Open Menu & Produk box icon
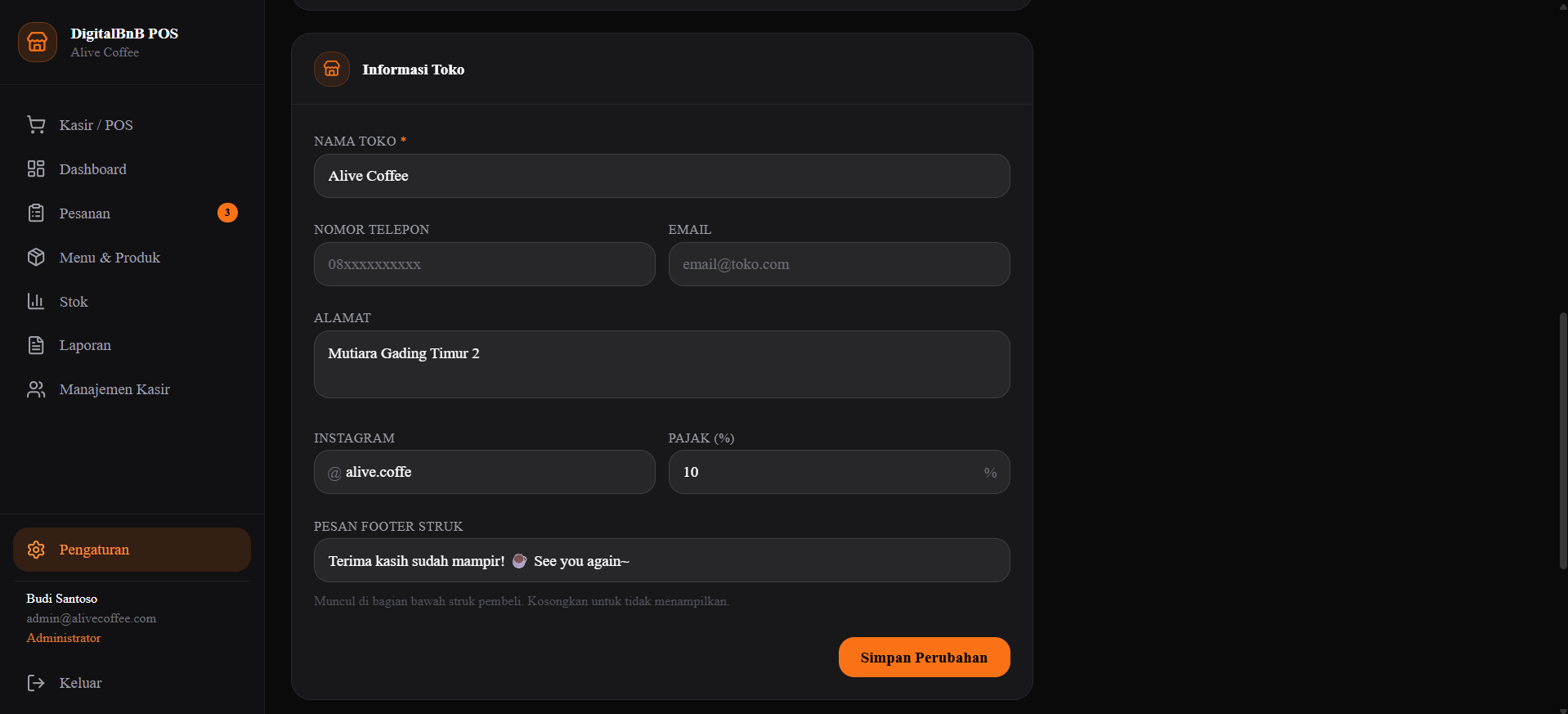Screen dimensions: 1568x714 (x=36, y=257)
